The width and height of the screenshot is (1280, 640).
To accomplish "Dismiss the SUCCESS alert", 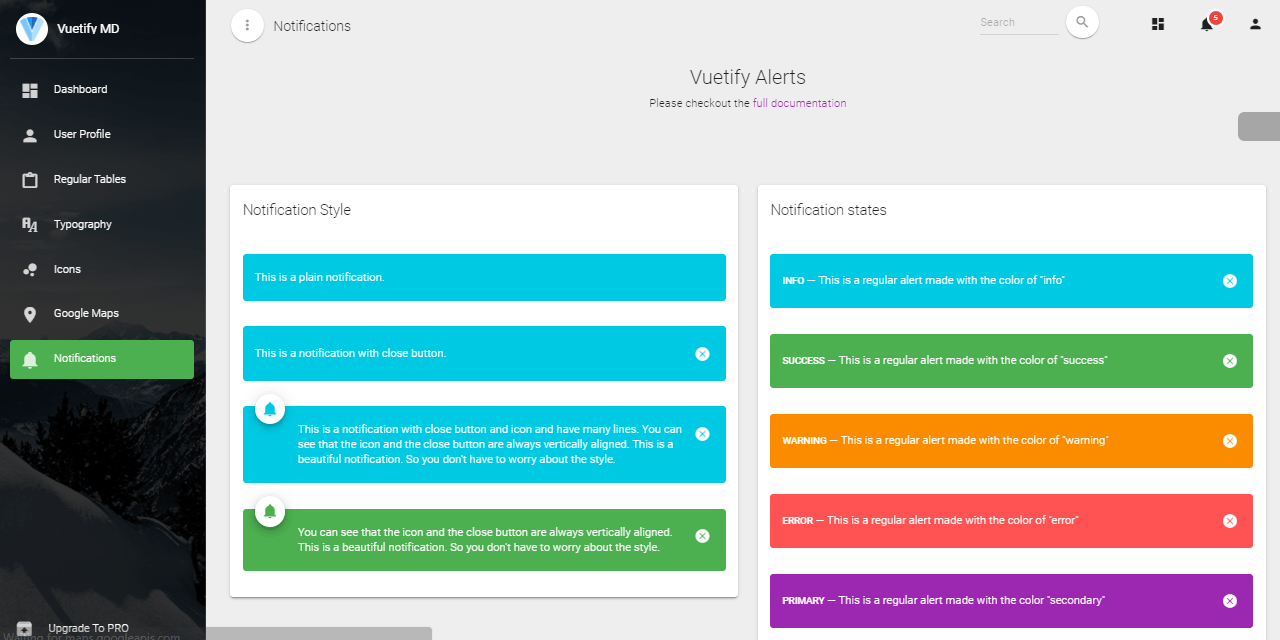I will tap(1230, 361).
